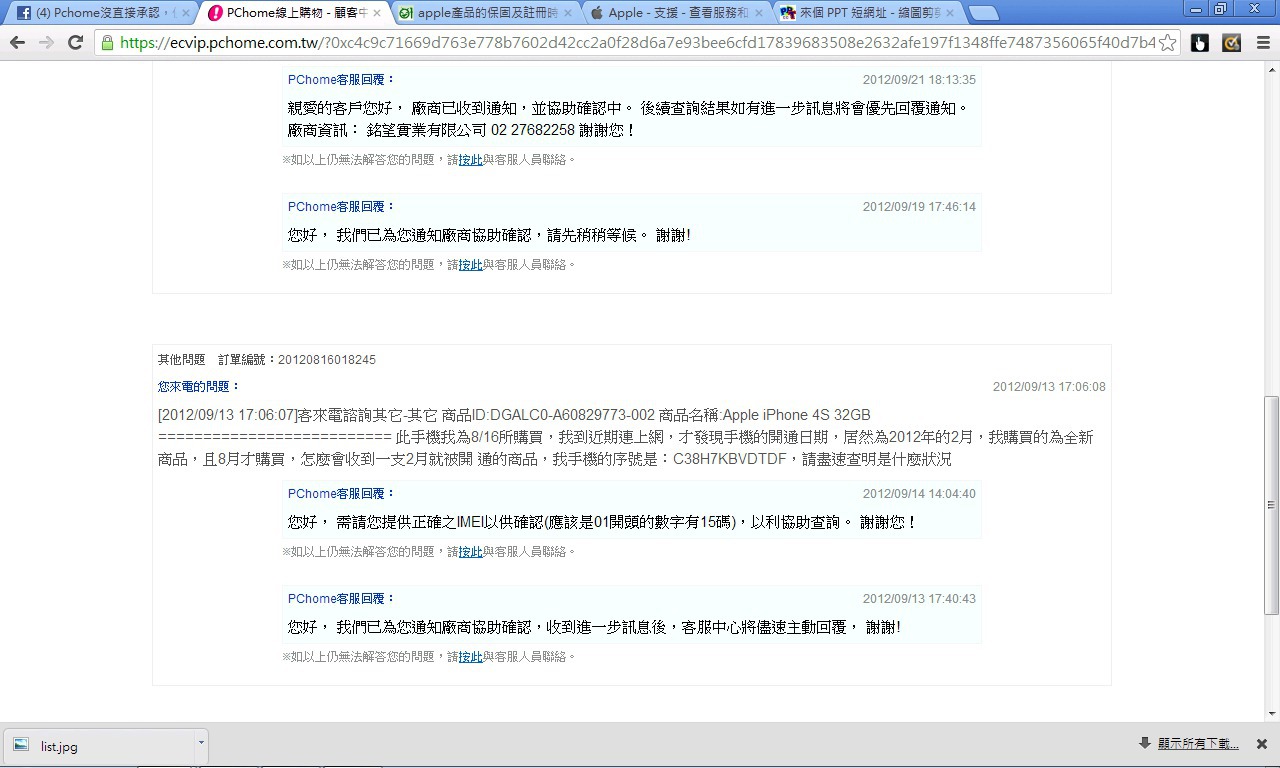
Task: Click the serial number line C38H7KBVDTDF
Action: (x=555, y=460)
